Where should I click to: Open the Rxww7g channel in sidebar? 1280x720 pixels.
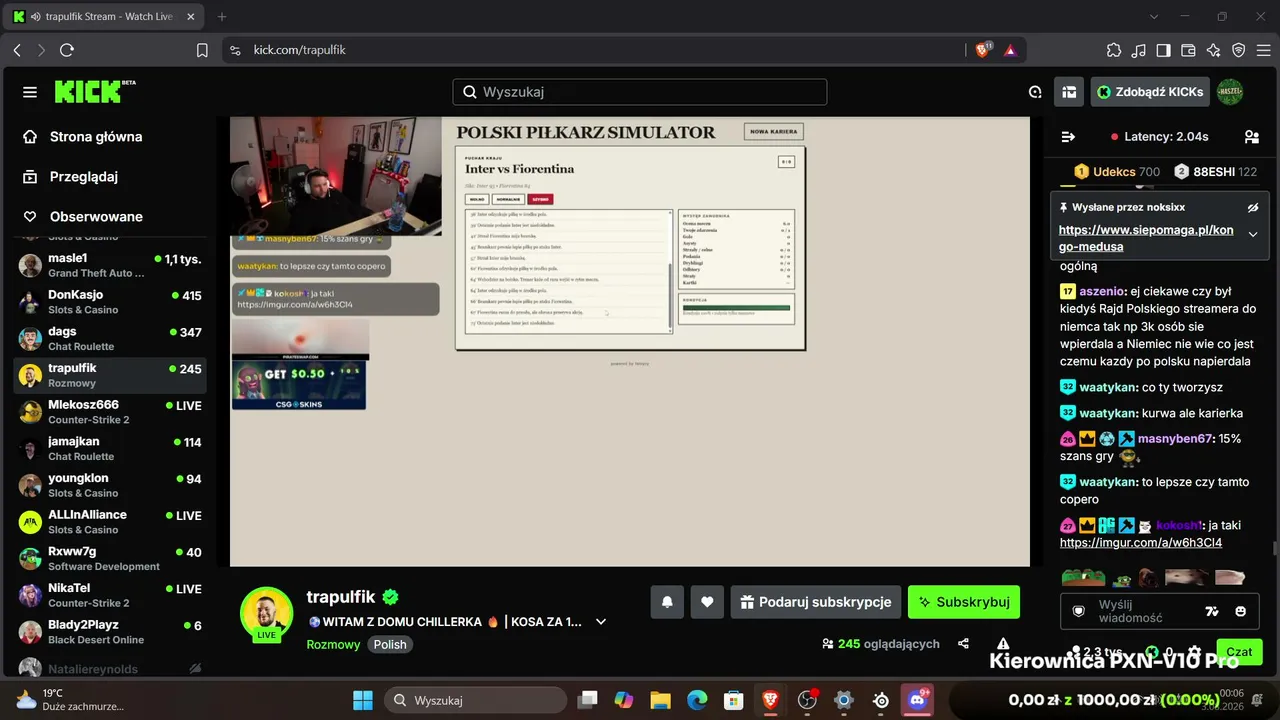110,559
